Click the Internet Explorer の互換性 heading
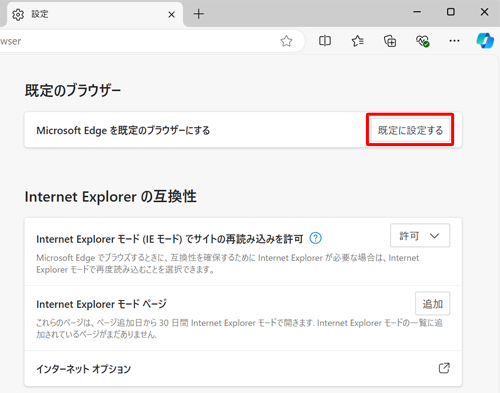500x393 pixels. (x=111, y=197)
